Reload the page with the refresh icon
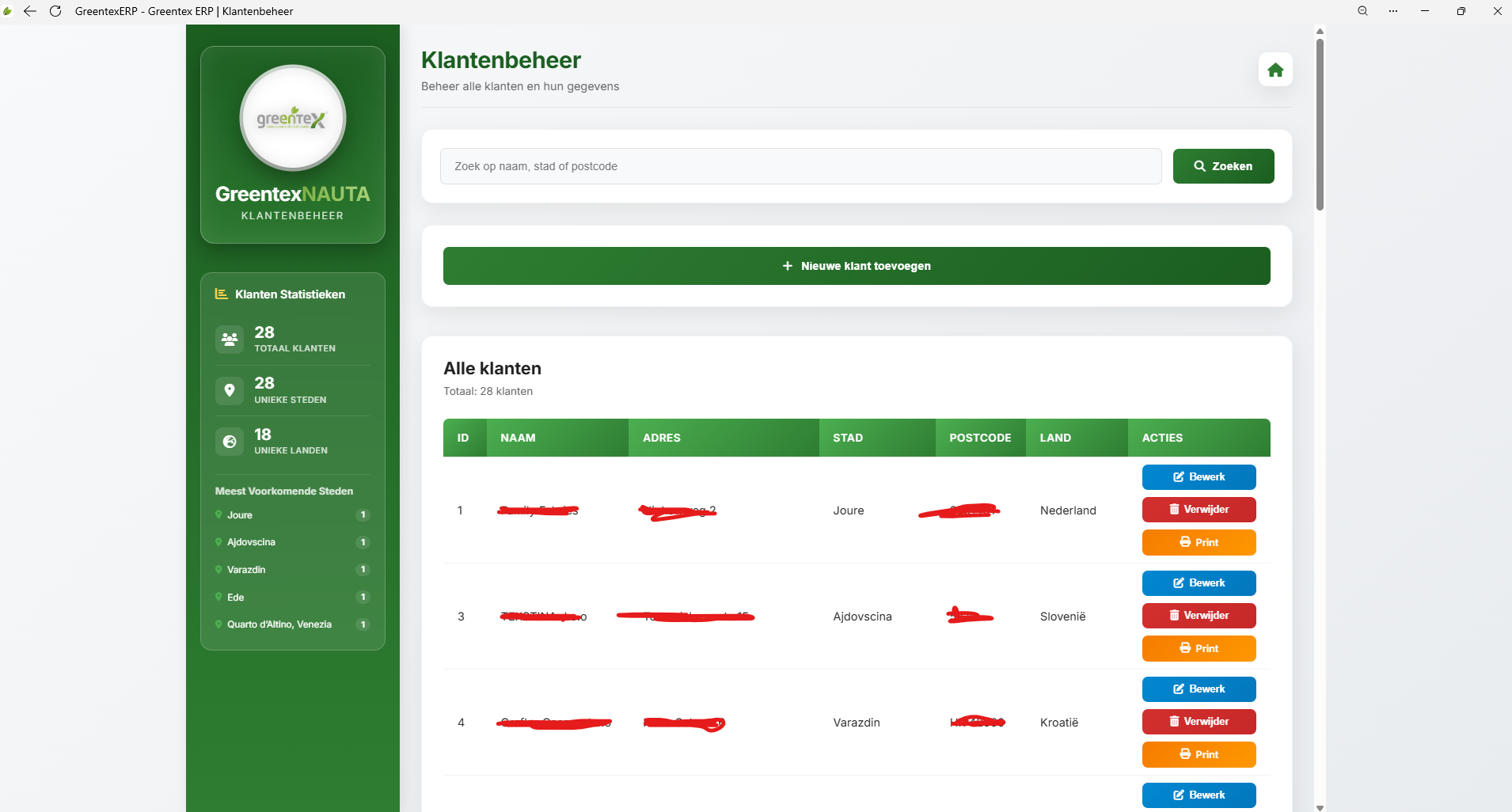 click(x=55, y=11)
